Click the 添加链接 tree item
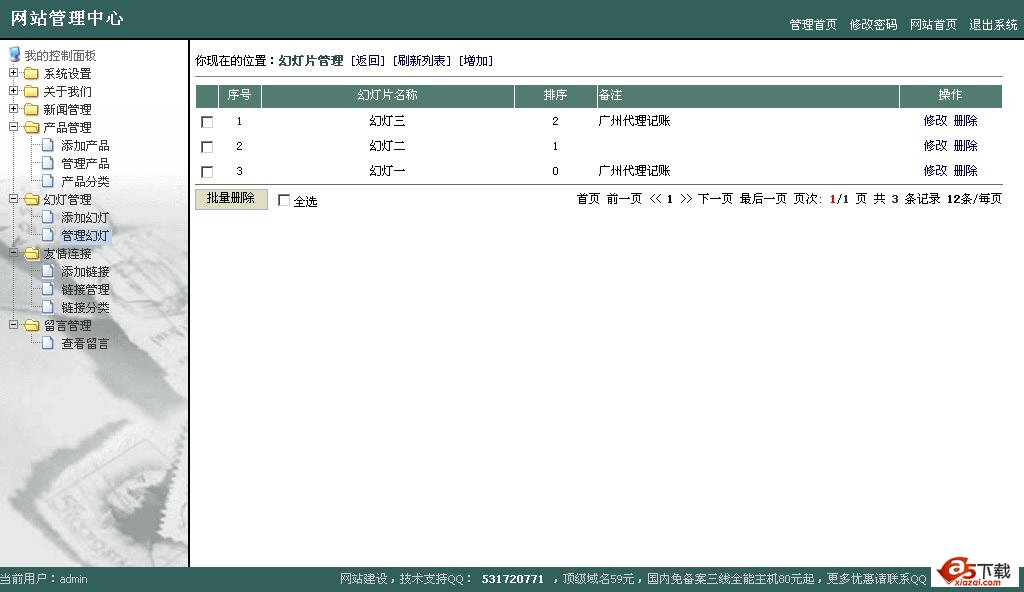 tap(85, 272)
